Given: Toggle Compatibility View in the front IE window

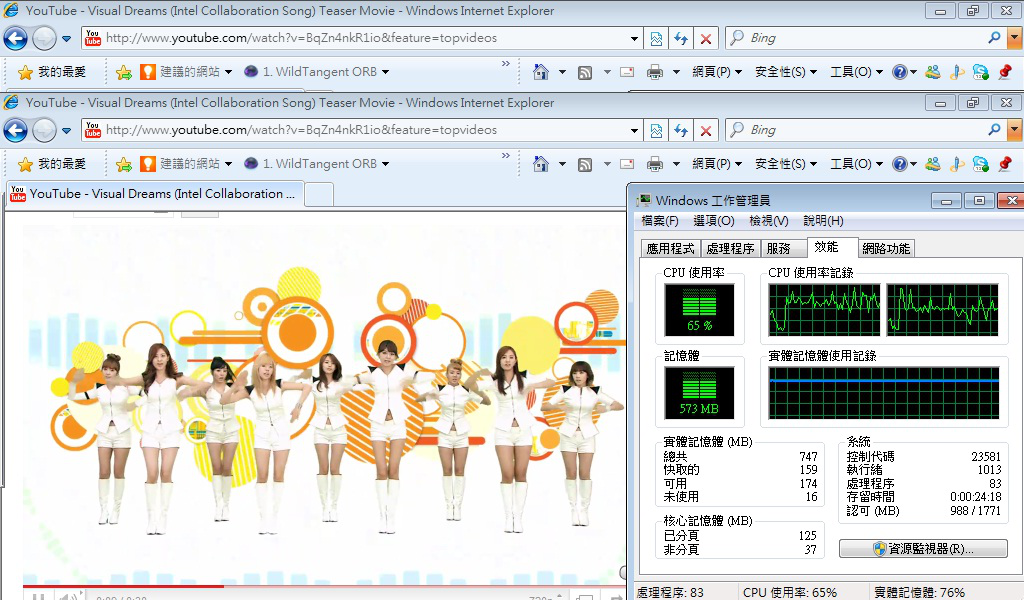Looking at the screenshot, I should coord(656,131).
